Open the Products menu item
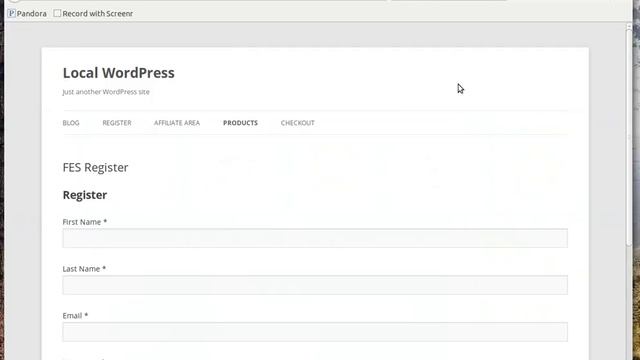The width and height of the screenshot is (640, 360). click(x=240, y=123)
